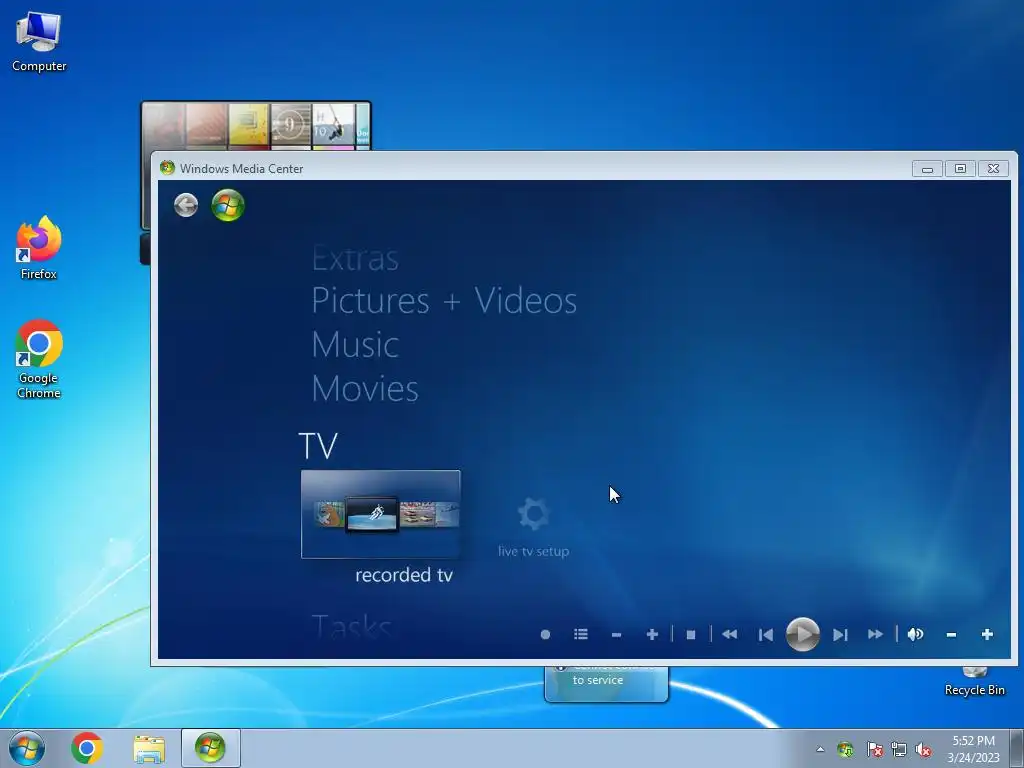Maximize the Windows Media Center window
The image size is (1024, 768).
tap(961, 168)
